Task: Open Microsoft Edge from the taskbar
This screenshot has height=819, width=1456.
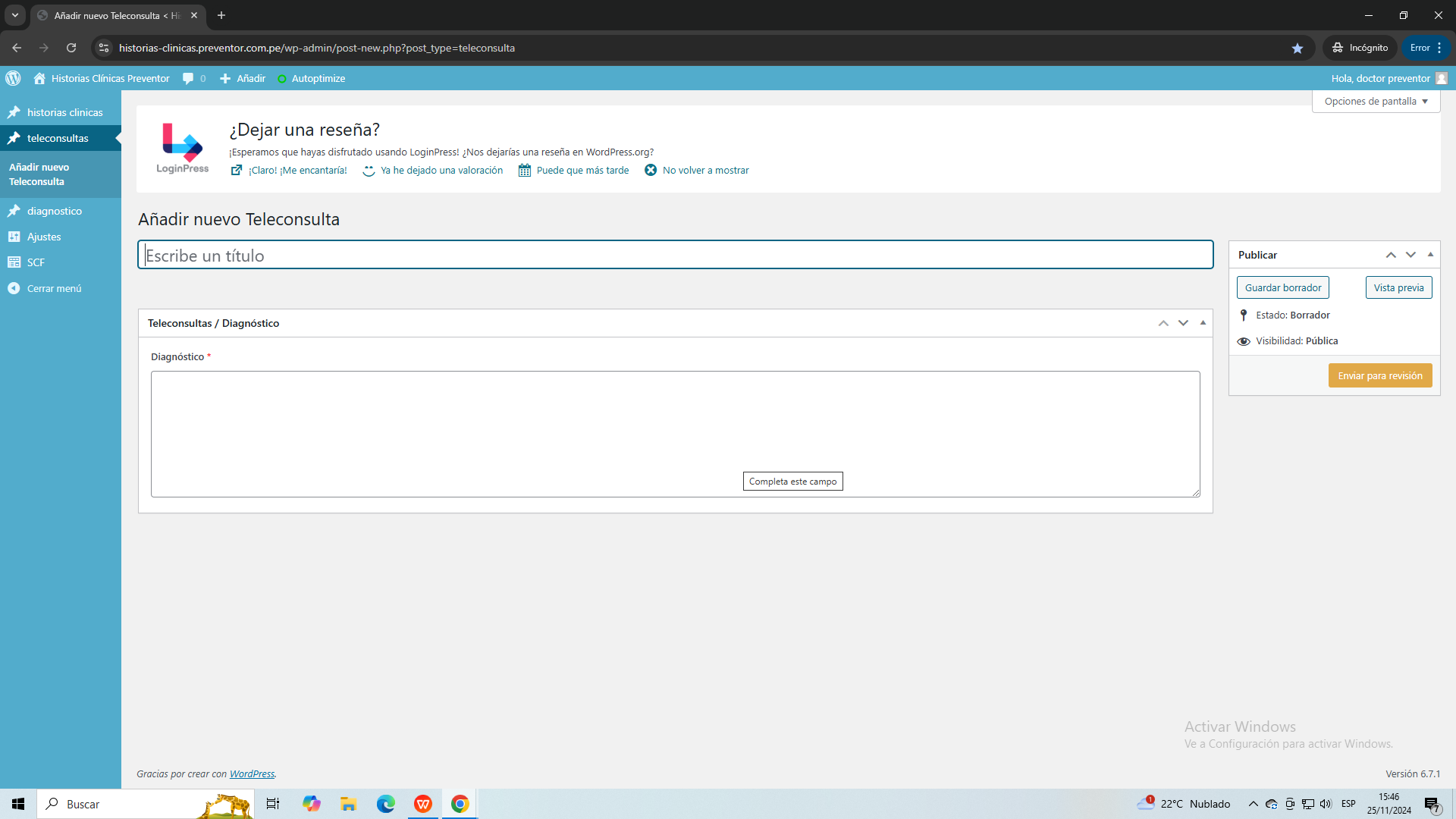Action: point(386,804)
